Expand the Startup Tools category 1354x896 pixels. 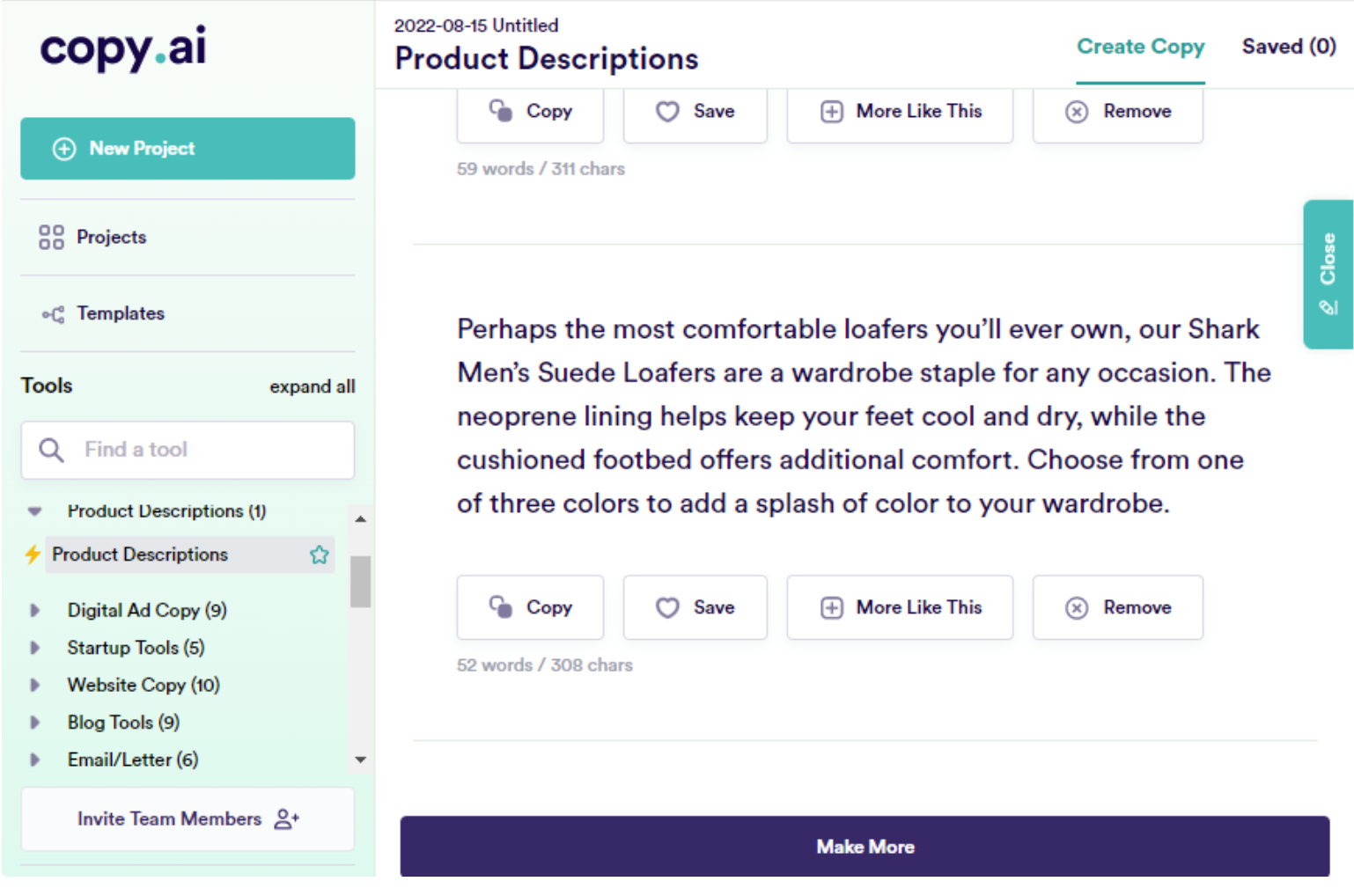click(x=35, y=648)
